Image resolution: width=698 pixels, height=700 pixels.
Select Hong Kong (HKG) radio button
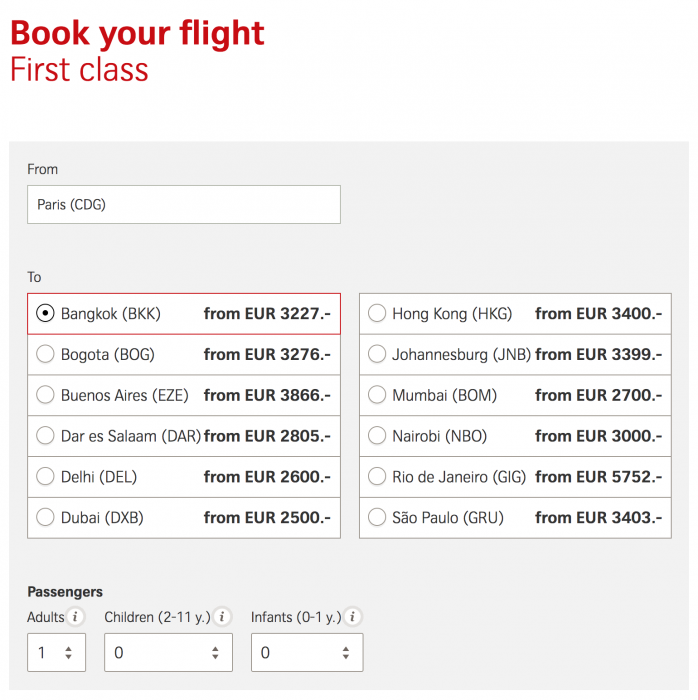(x=377, y=314)
